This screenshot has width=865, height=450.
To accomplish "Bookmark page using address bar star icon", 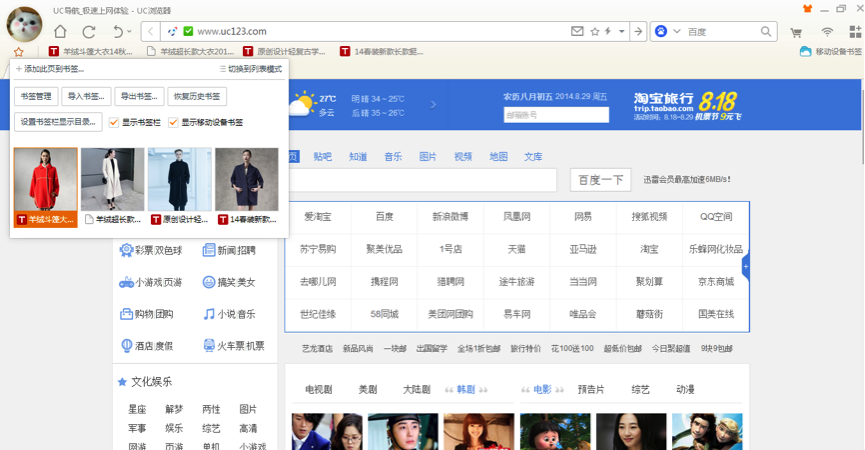I will coord(595,31).
